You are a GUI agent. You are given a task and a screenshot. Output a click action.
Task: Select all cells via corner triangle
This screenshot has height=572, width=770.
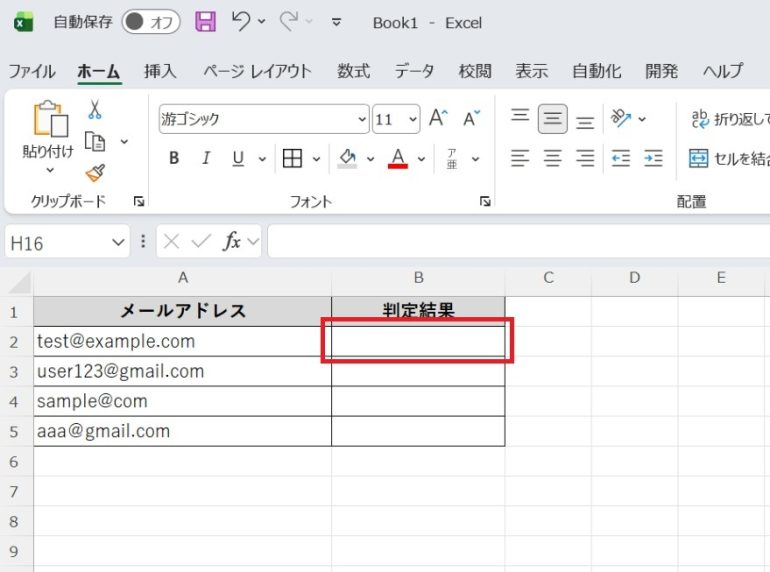point(20,282)
